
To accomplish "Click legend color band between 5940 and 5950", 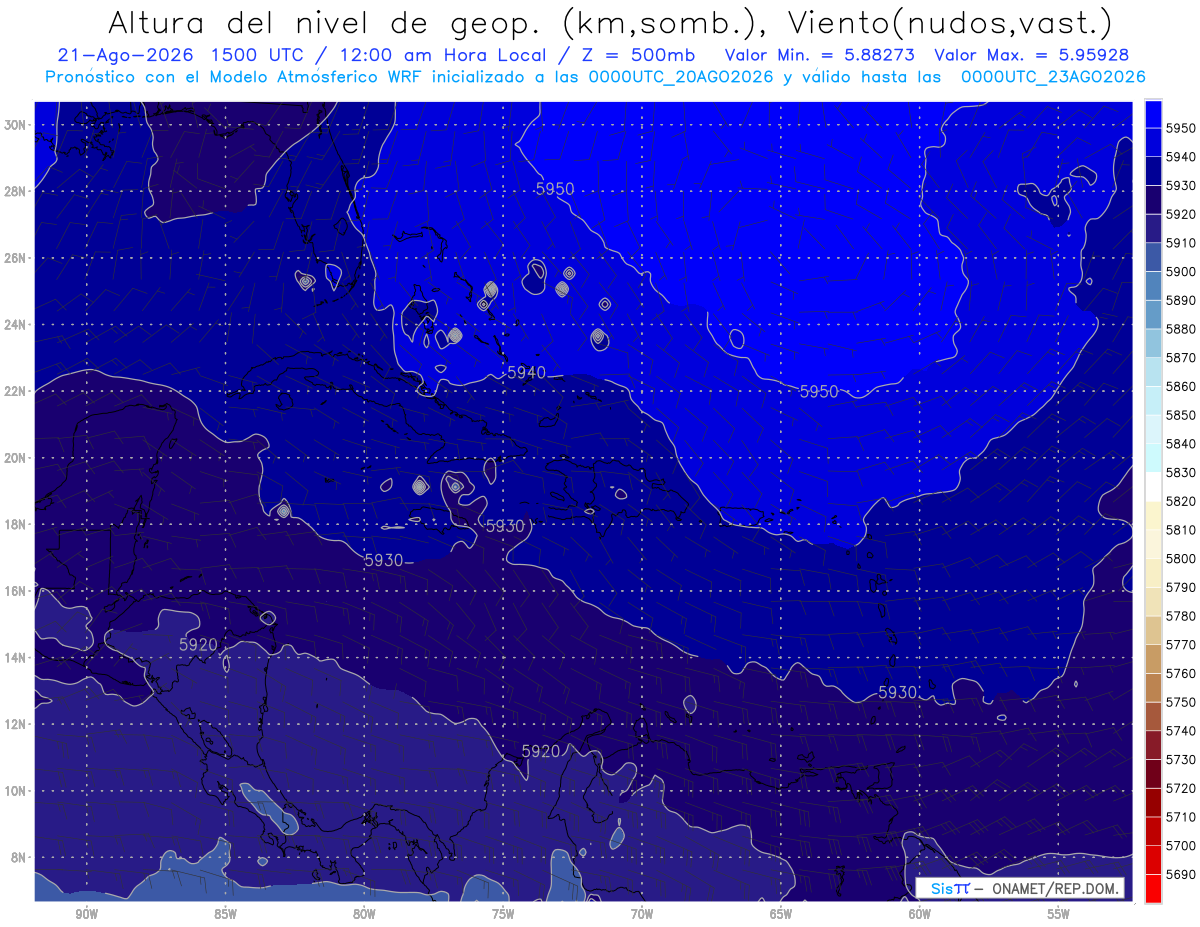I will (1153, 143).
